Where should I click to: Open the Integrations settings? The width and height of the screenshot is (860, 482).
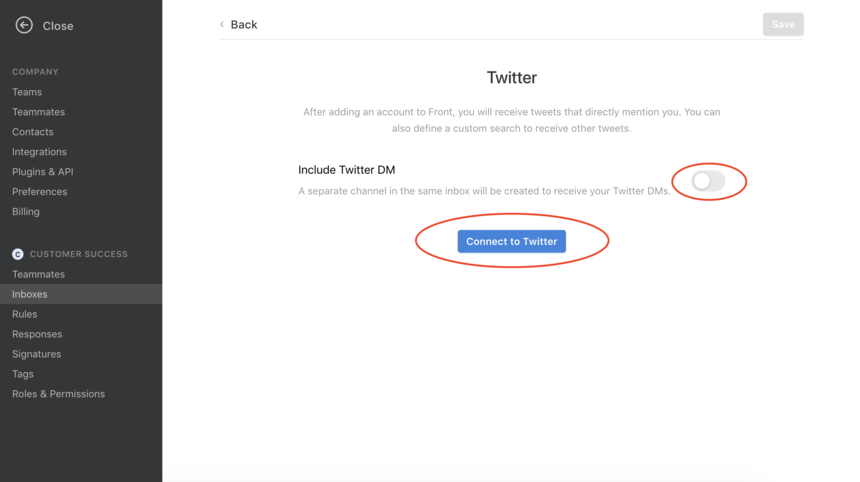(39, 152)
